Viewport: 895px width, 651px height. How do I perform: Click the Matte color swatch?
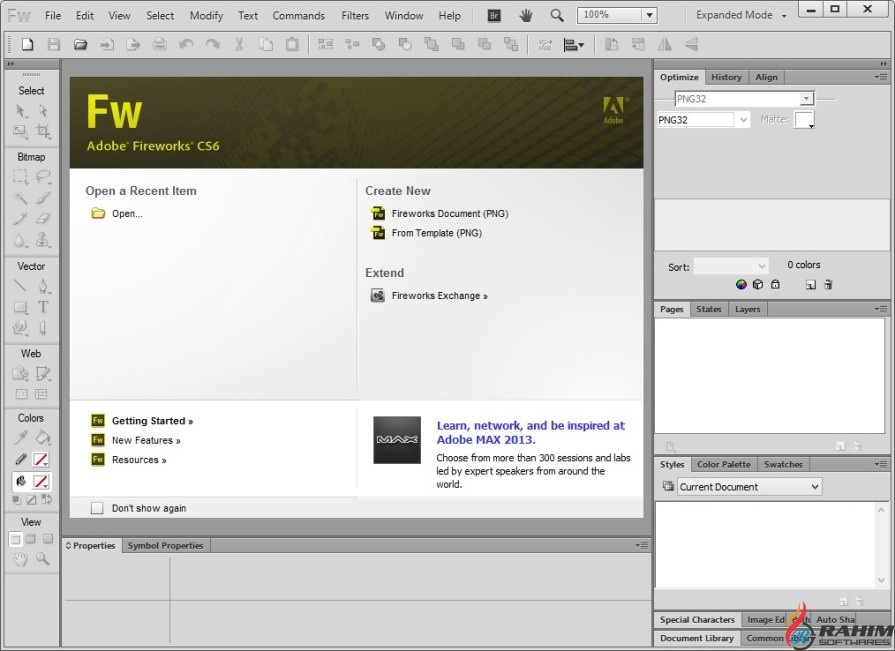pyautogui.click(x=803, y=120)
